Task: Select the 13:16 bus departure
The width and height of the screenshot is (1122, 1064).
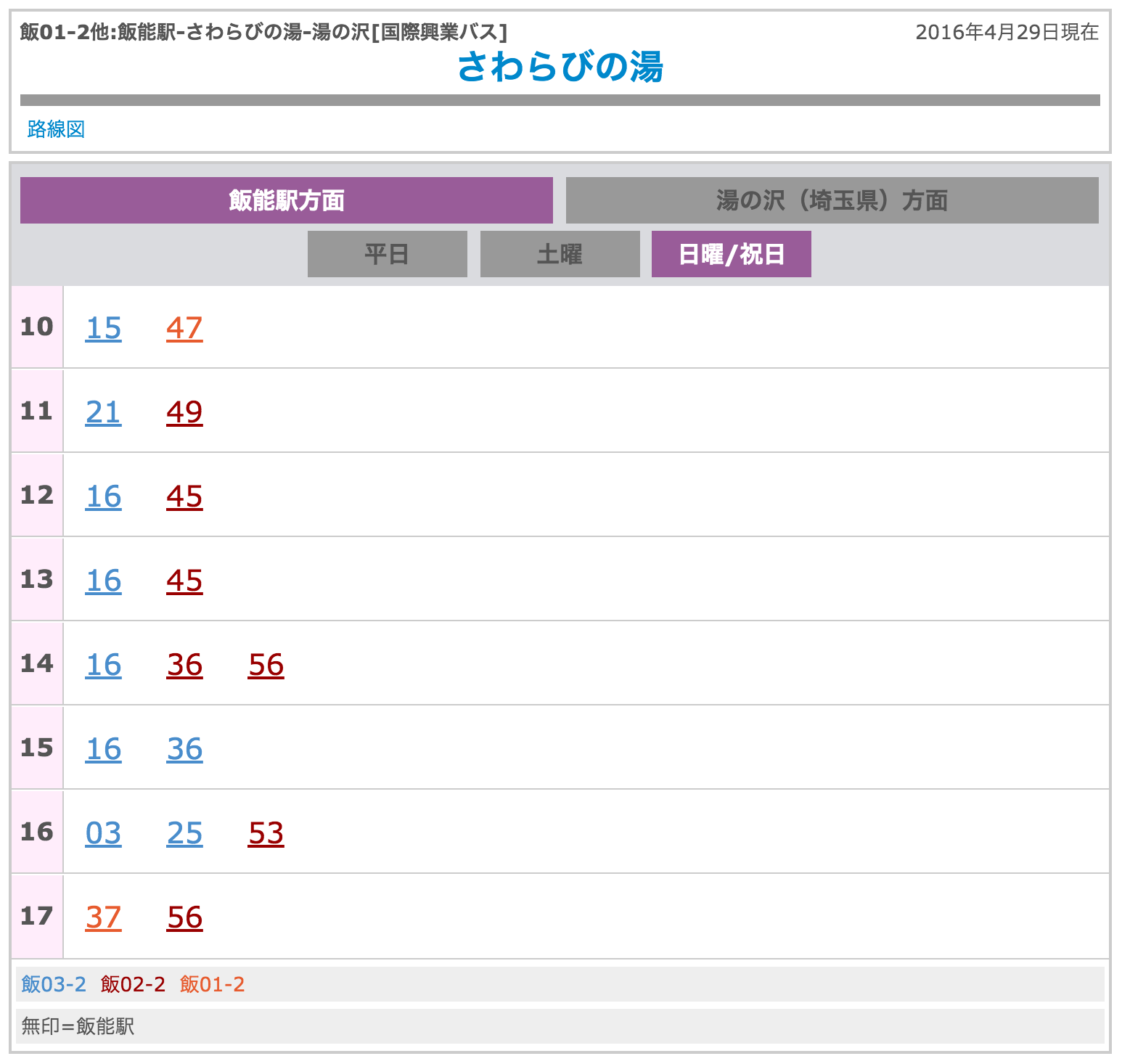Action: 103,581
